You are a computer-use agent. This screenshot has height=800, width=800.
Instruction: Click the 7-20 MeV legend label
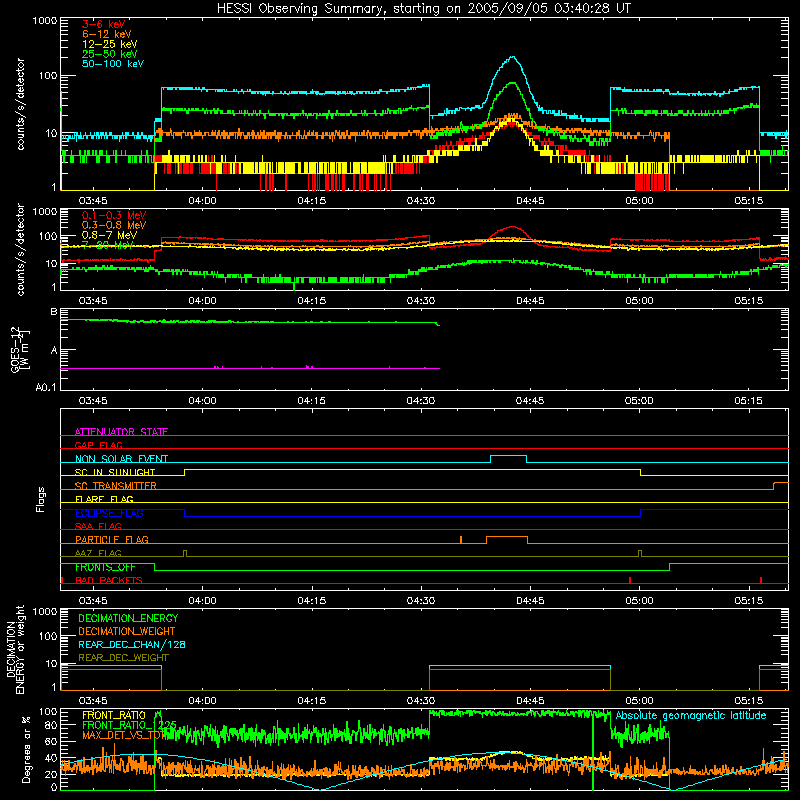[108, 245]
